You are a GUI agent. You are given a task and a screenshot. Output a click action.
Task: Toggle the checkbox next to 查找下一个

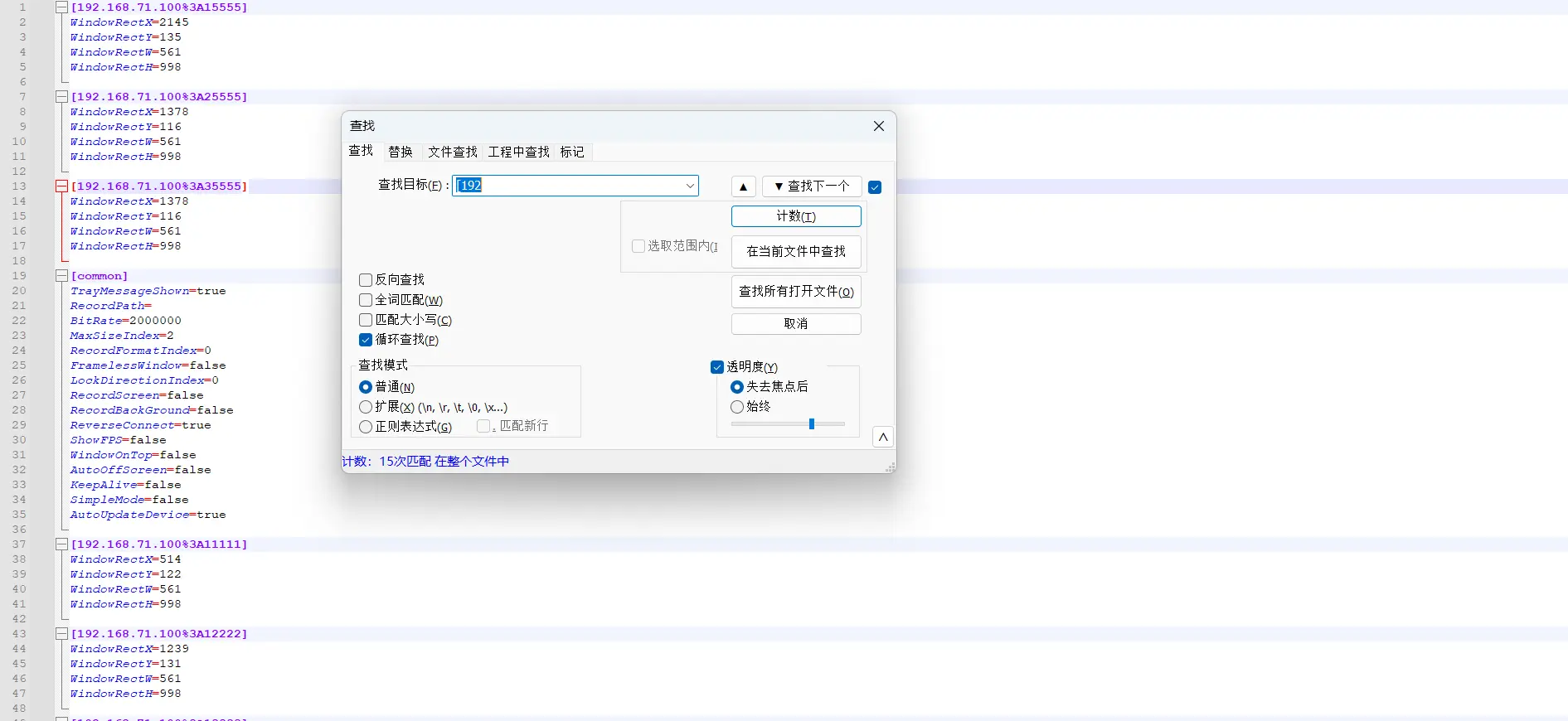coord(875,187)
